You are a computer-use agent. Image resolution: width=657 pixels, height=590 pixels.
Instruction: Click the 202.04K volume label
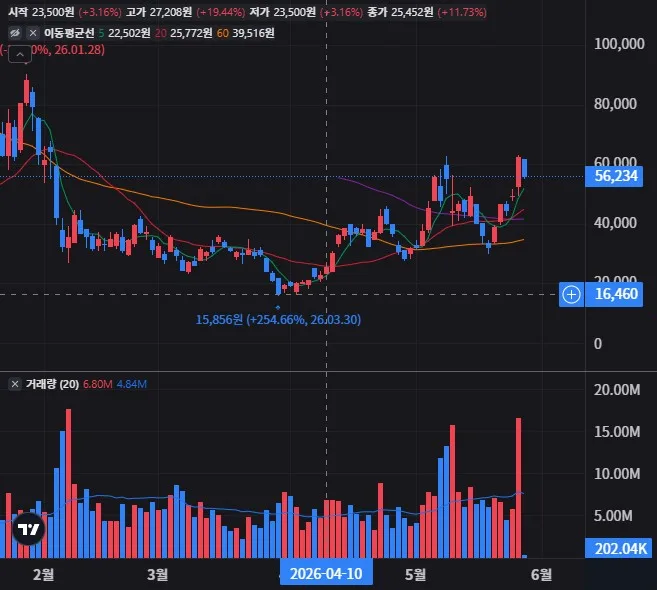618,548
